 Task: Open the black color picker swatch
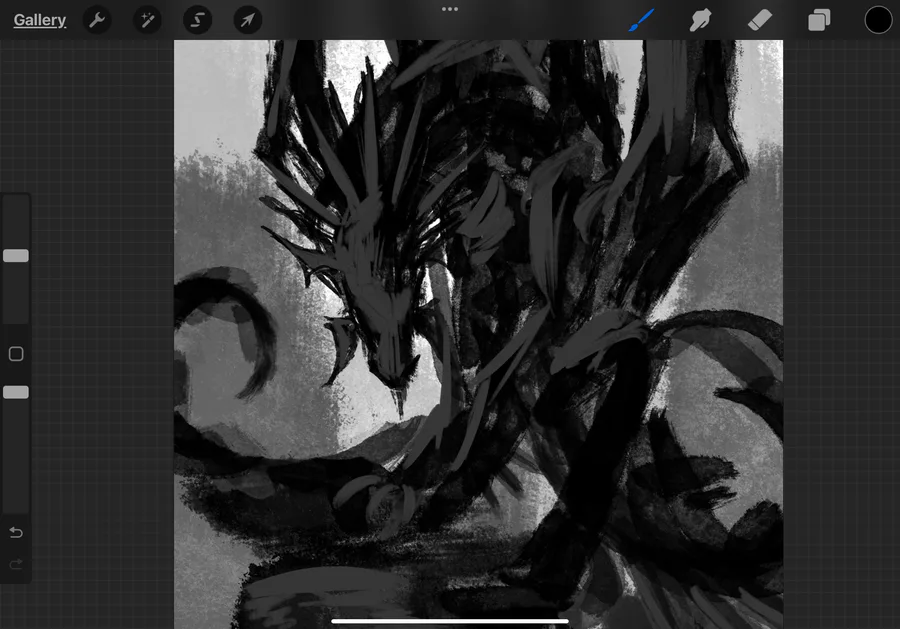[878, 20]
